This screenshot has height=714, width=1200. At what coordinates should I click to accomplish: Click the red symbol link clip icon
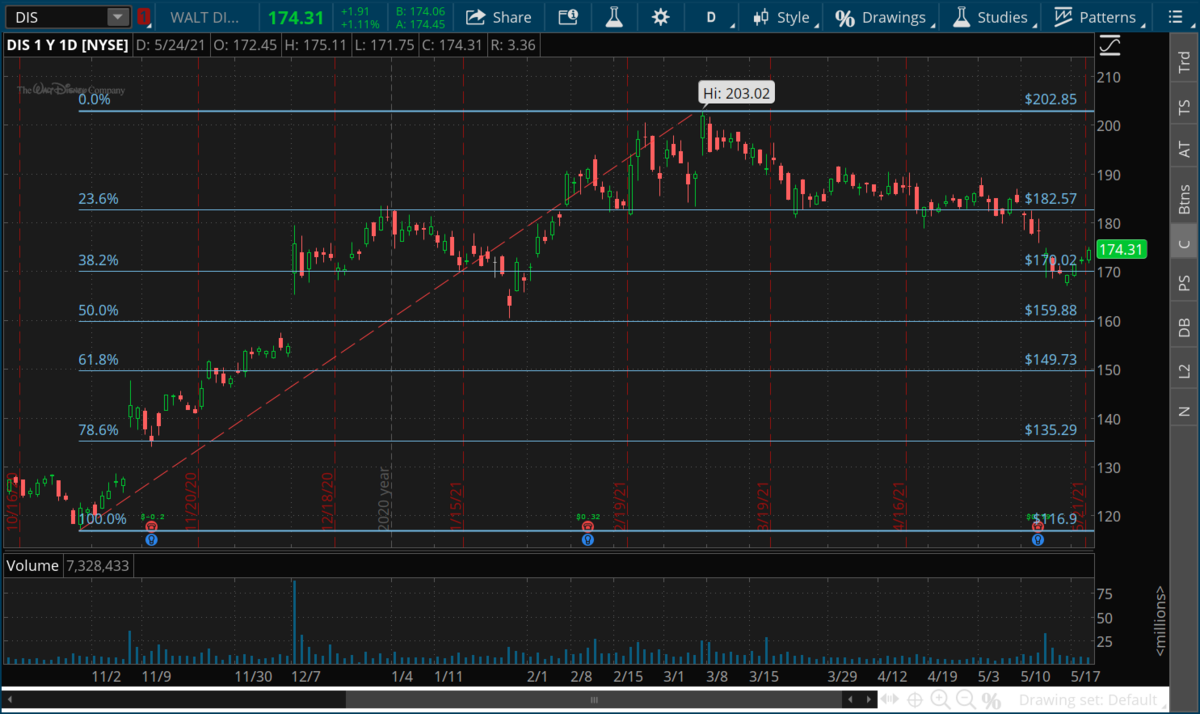coord(144,17)
